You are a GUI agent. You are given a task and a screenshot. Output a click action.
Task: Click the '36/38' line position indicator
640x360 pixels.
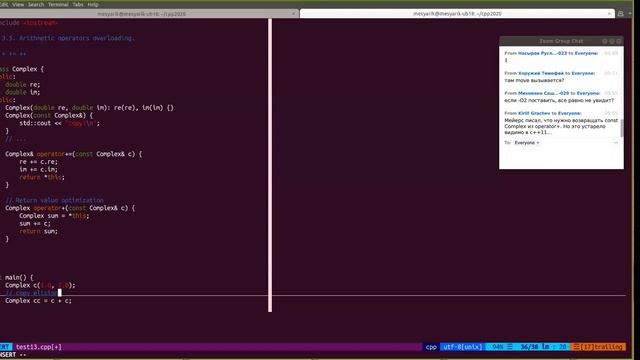[529, 347]
